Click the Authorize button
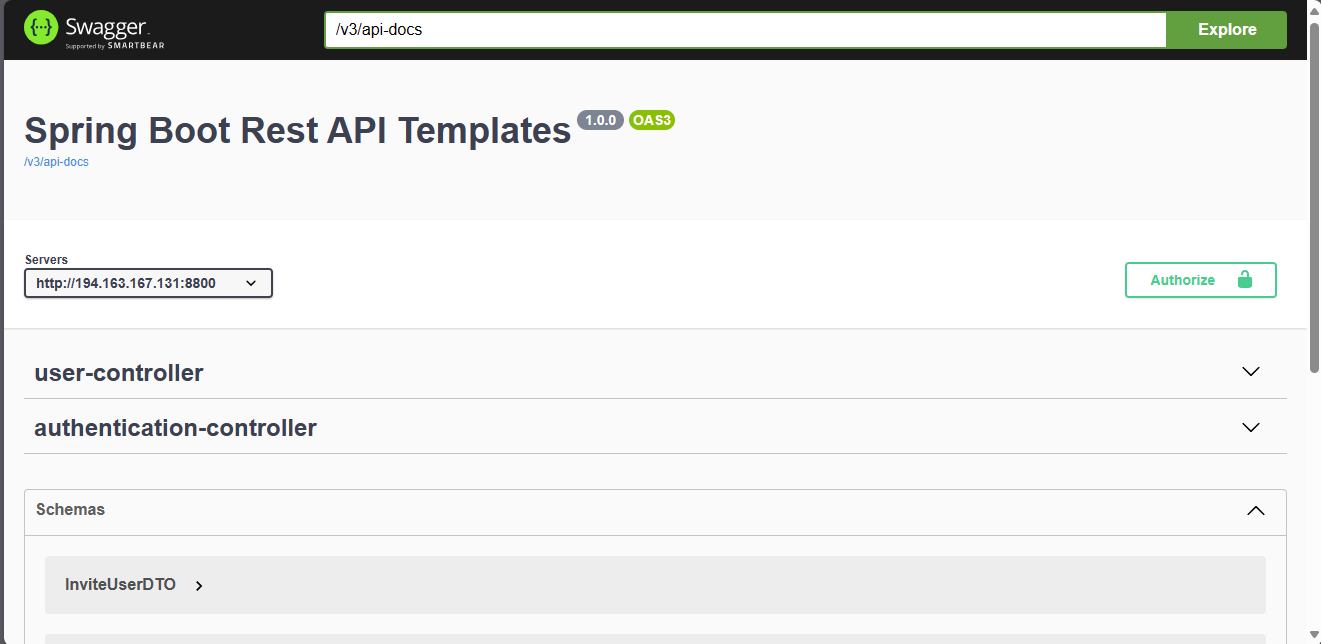The width and height of the screenshot is (1321, 644). (1201, 280)
